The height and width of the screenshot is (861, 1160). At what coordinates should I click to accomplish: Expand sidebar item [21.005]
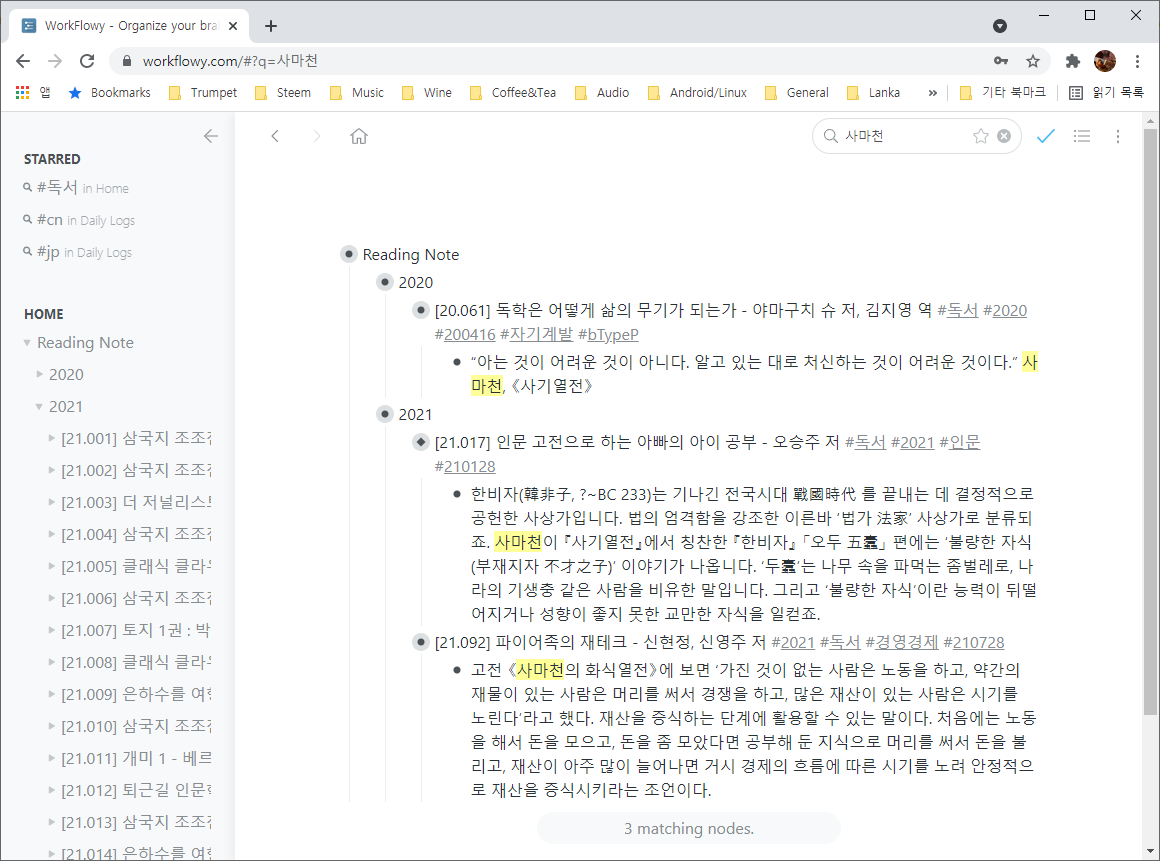tap(51, 567)
